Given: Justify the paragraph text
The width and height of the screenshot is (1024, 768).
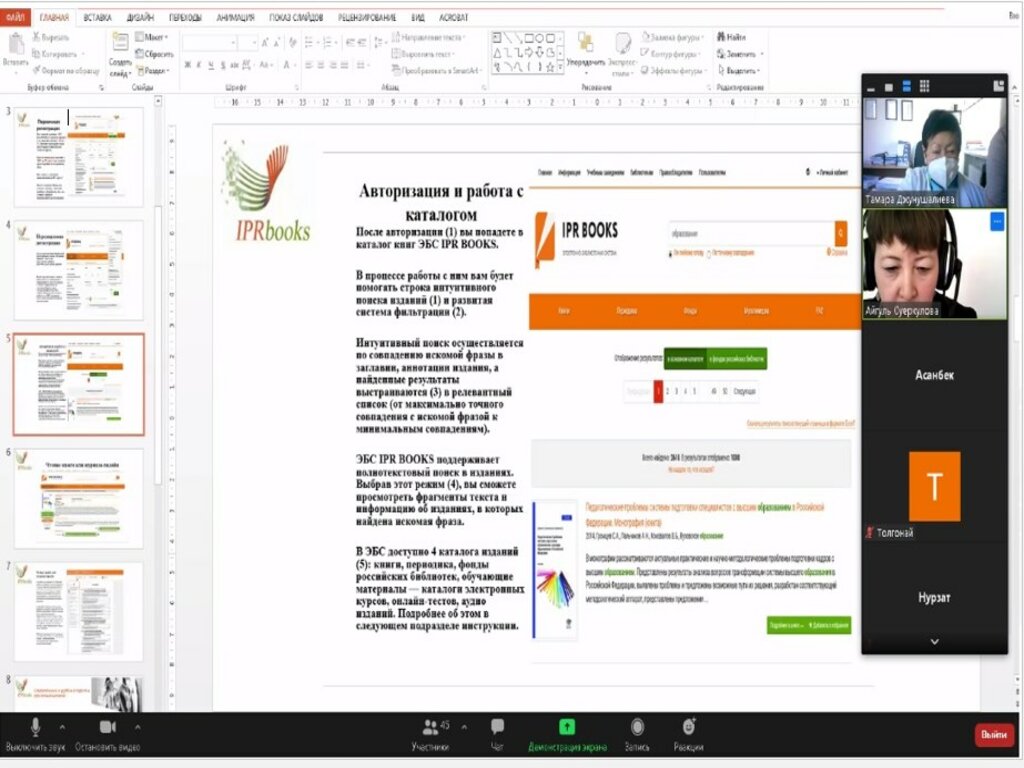Looking at the screenshot, I should point(345,65).
